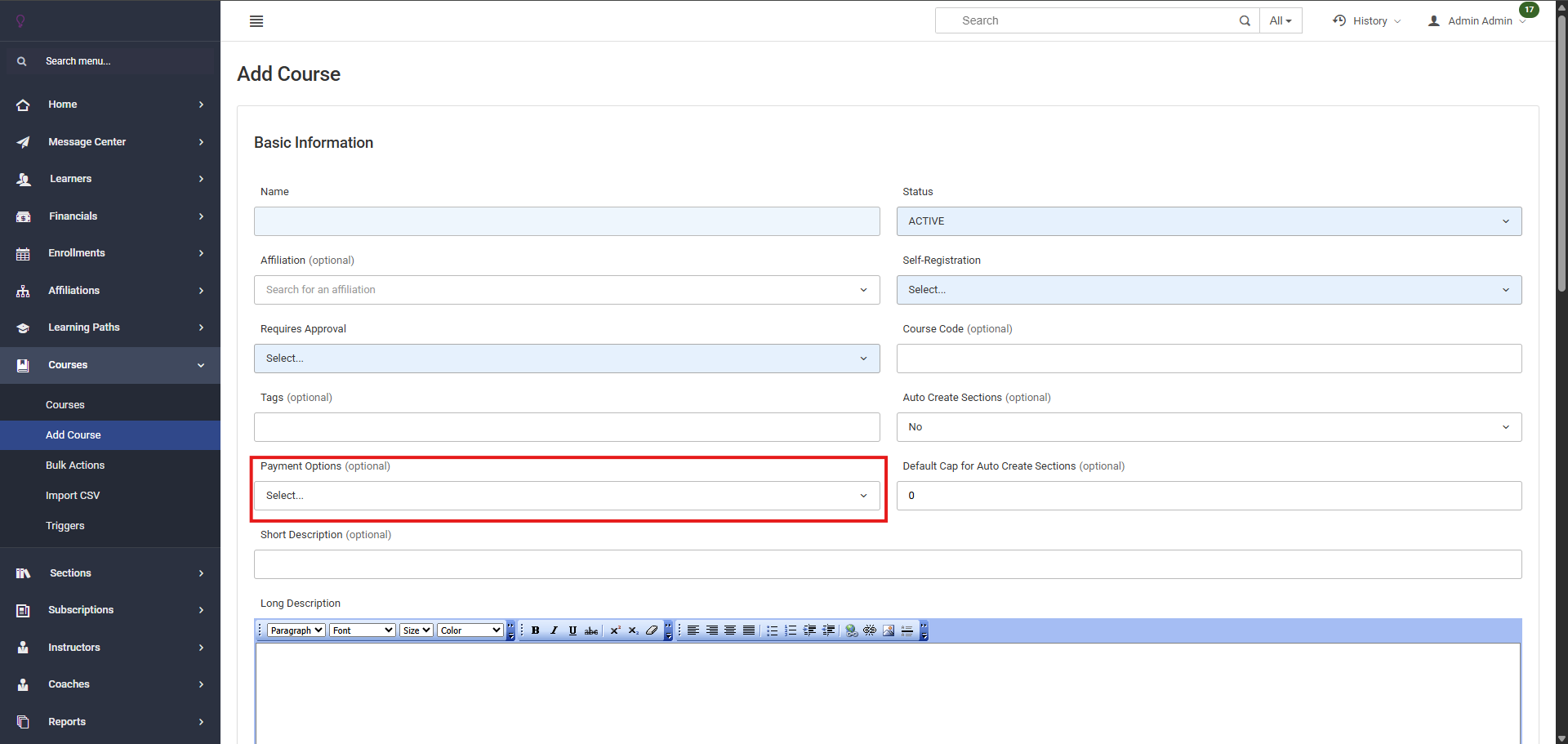The height and width of the screenshot is (744, 1568).
Task: Open the History menu
Action: tap(1366, 20)
